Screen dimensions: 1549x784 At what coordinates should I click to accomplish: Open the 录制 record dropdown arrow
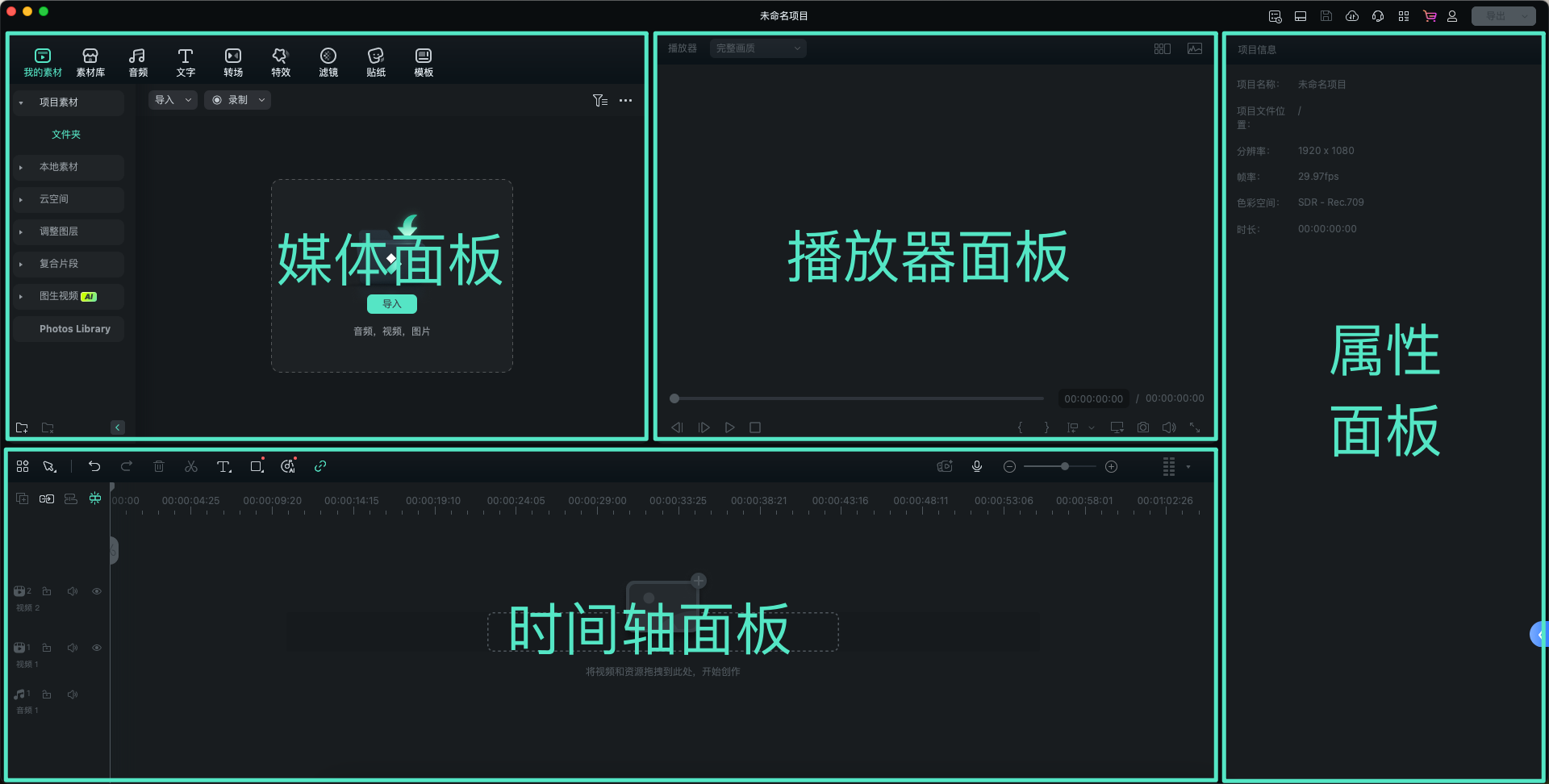[261, 99]
